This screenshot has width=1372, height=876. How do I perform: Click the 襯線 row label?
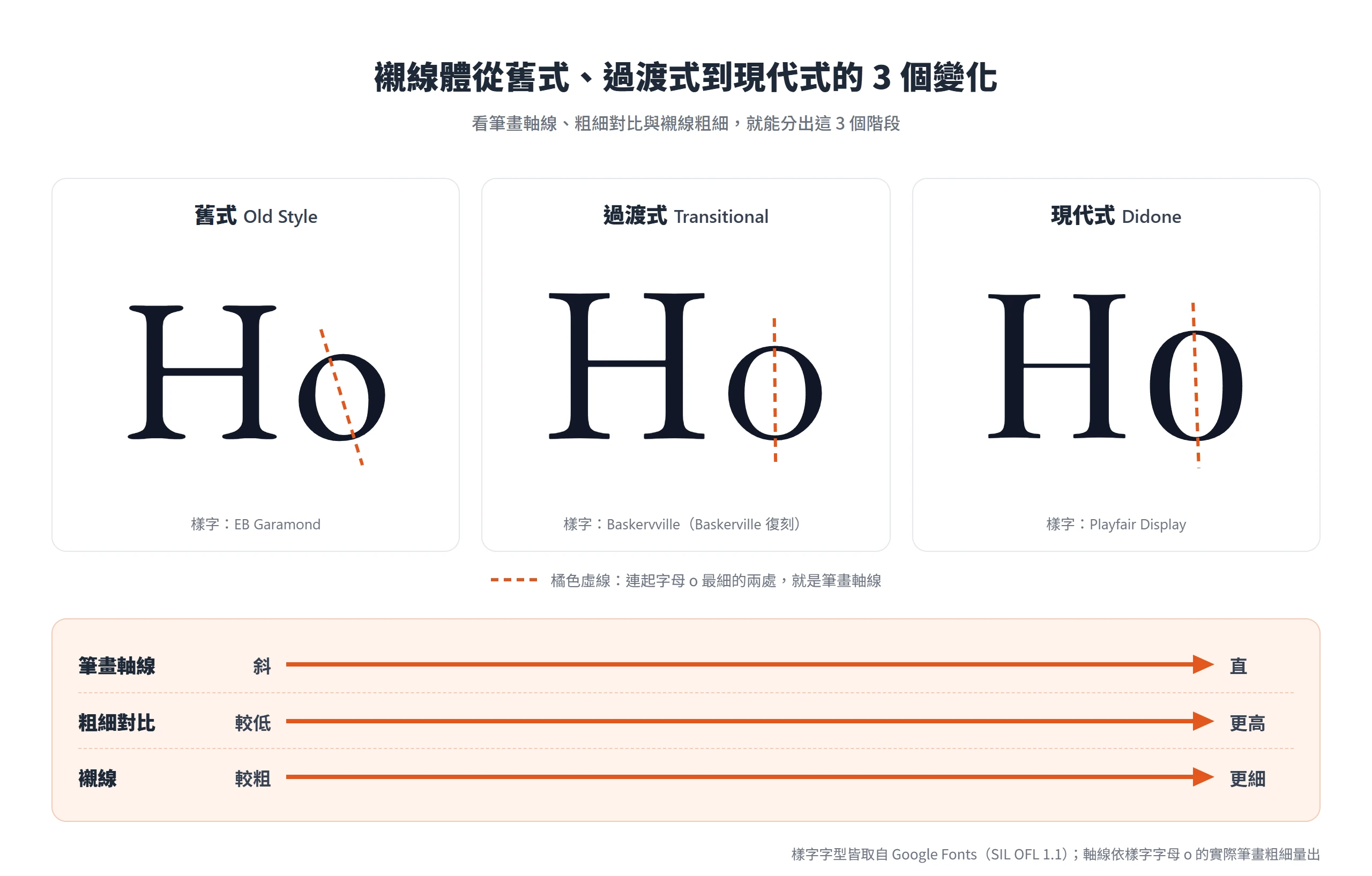pos(98,777)
